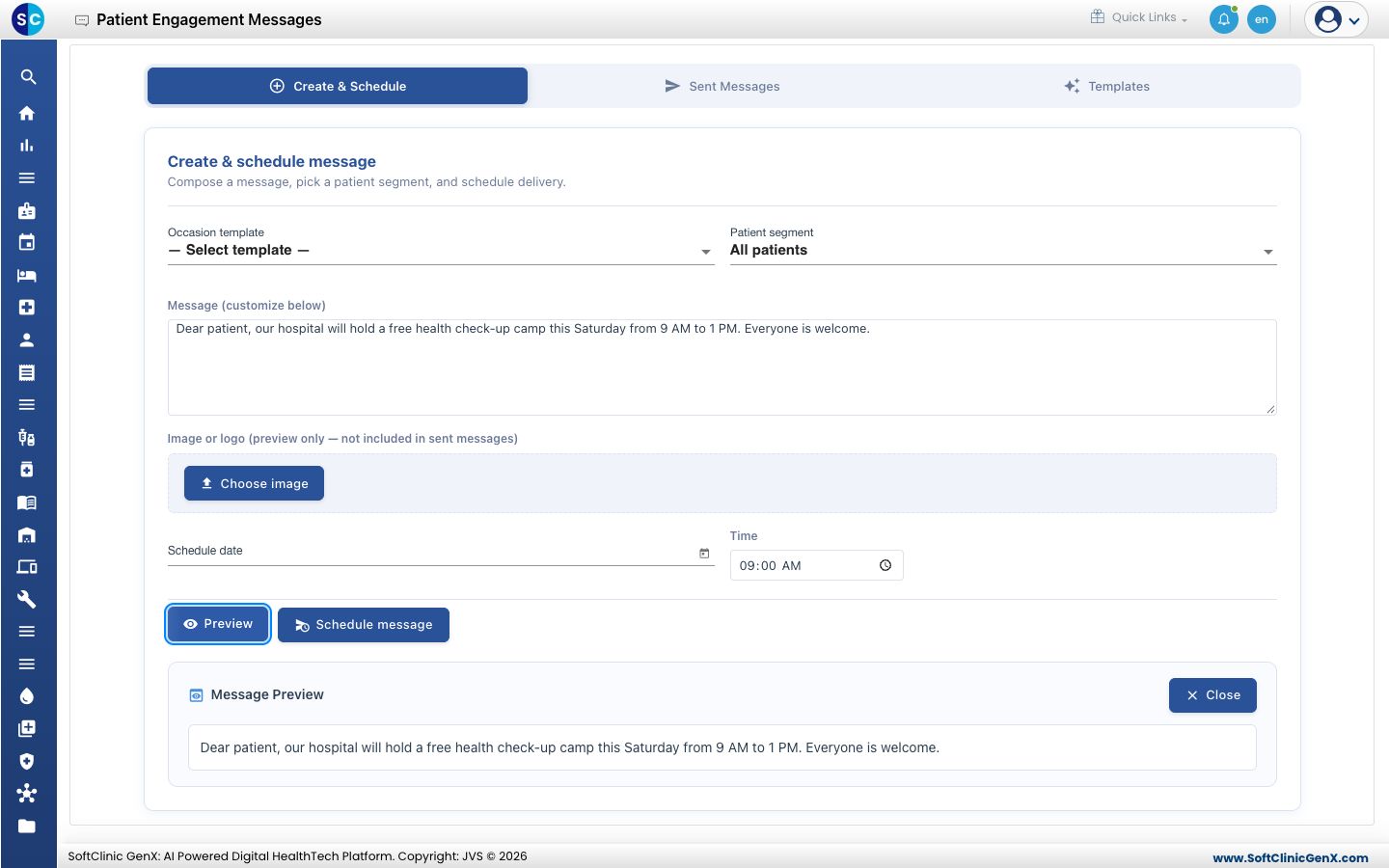Open the user account menu

coord(1337,19)
